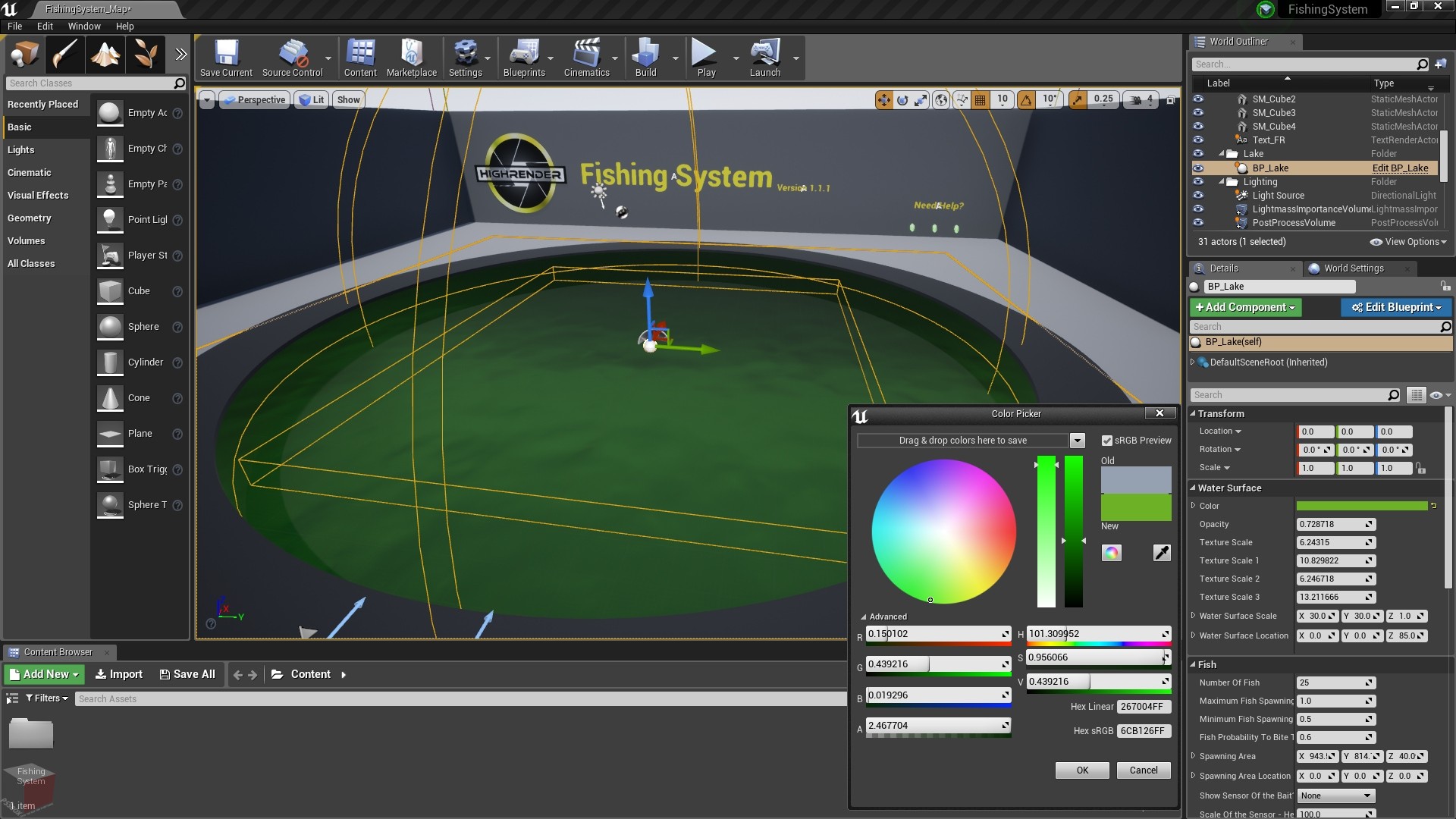Click the surface snapping icon
The height and width of the screenshot is (819, 1456).
pyautogui.click(x=962, y=99)
